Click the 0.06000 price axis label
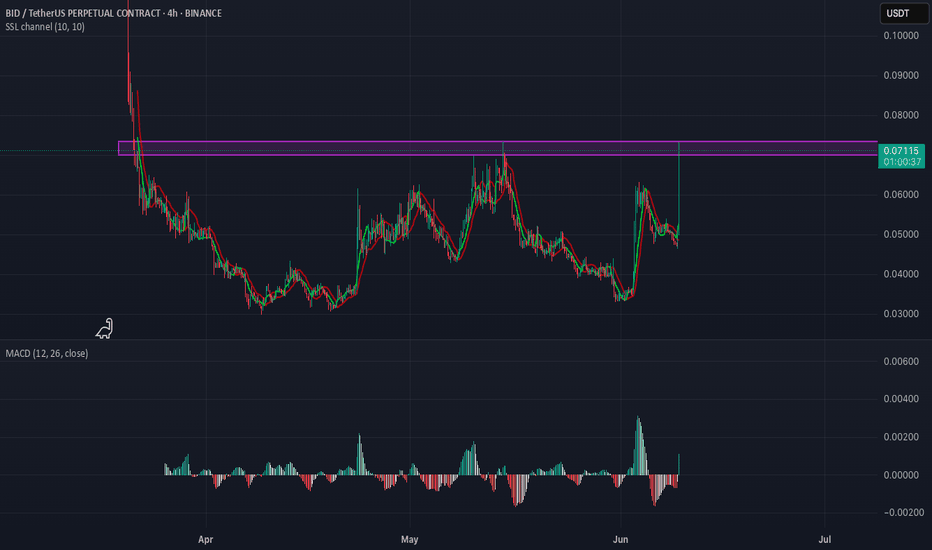Screen dimensions: 932x550 [x=901, y=195]
